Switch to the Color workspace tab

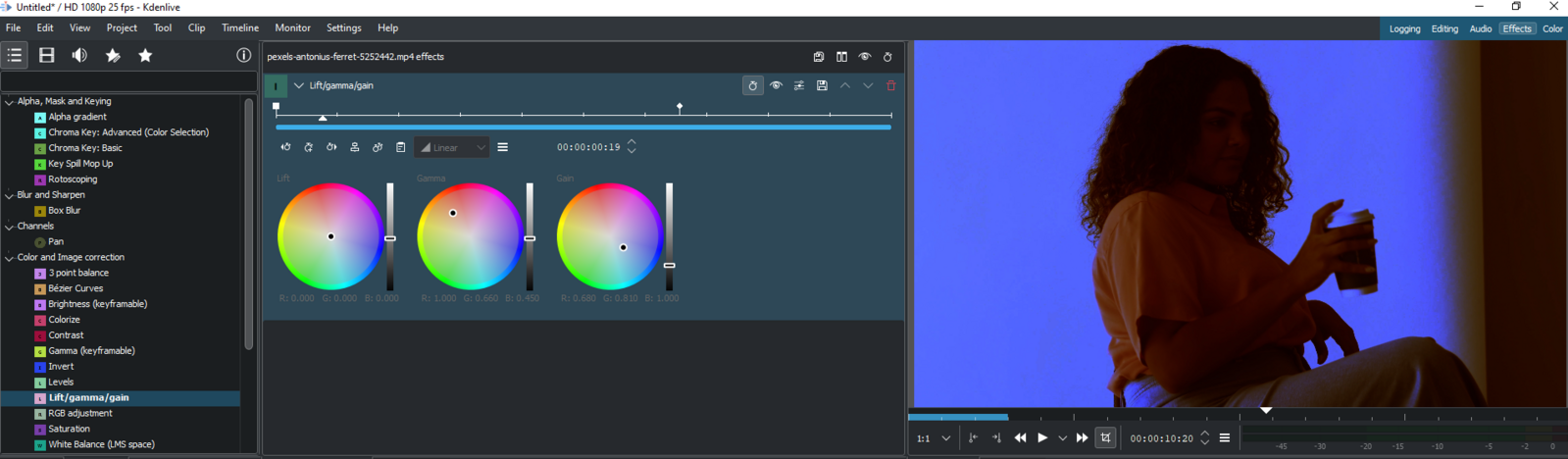click(x=1552, y=29)
